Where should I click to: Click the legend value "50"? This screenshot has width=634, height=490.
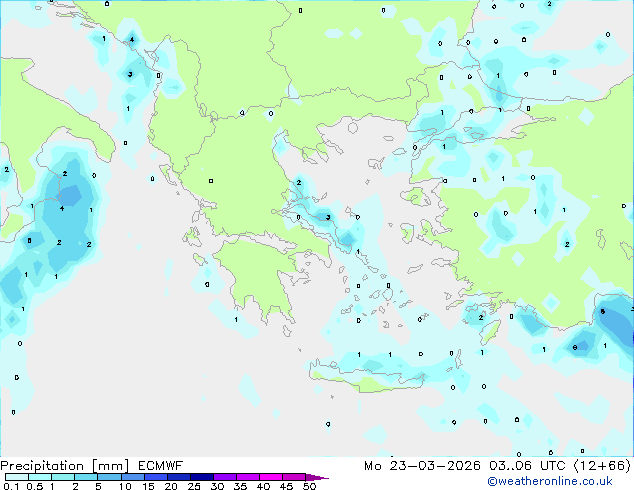pyautogui.click(x=309, y=486)
